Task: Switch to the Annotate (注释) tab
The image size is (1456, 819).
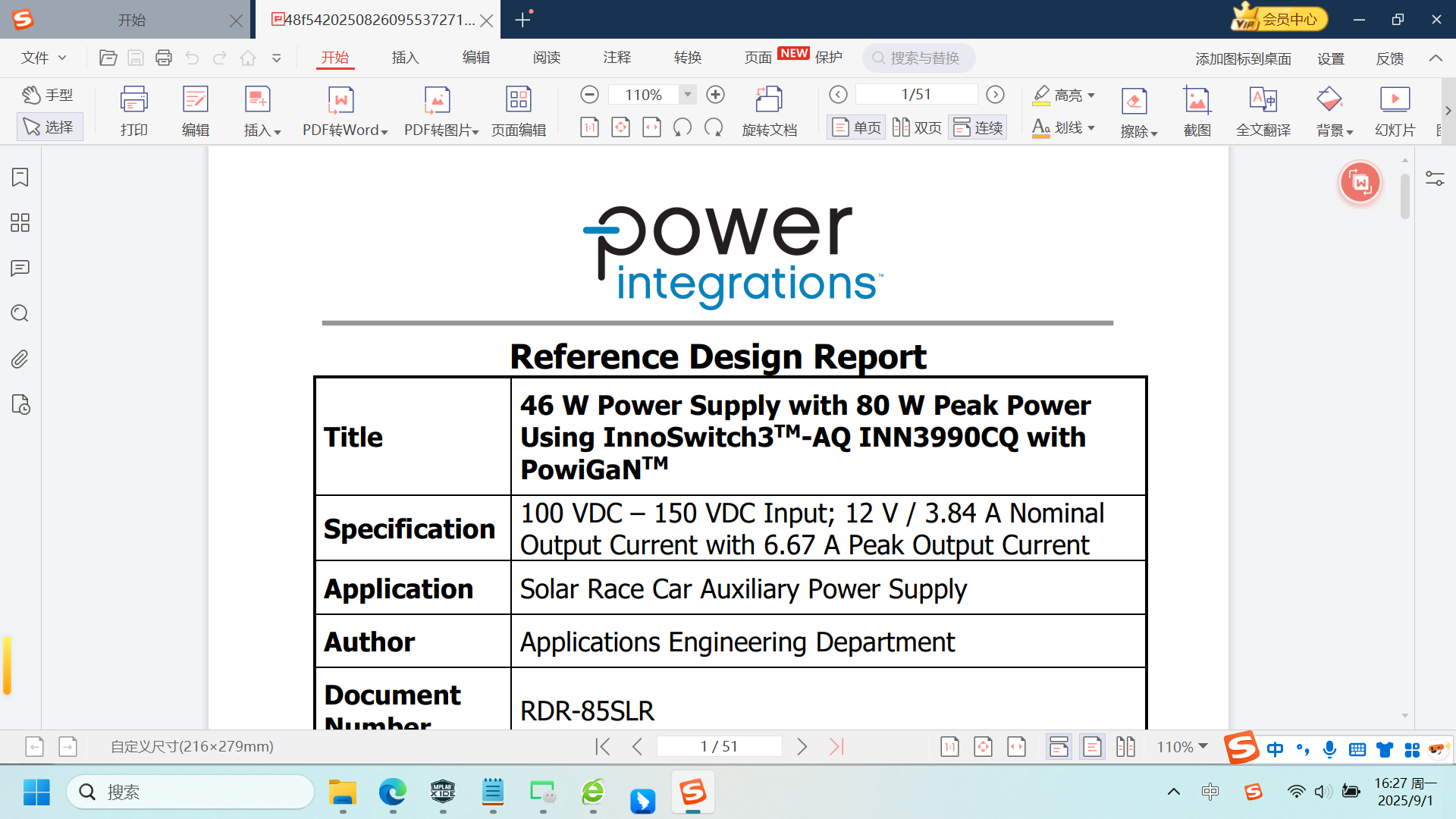Action: [x=617, y=58]
